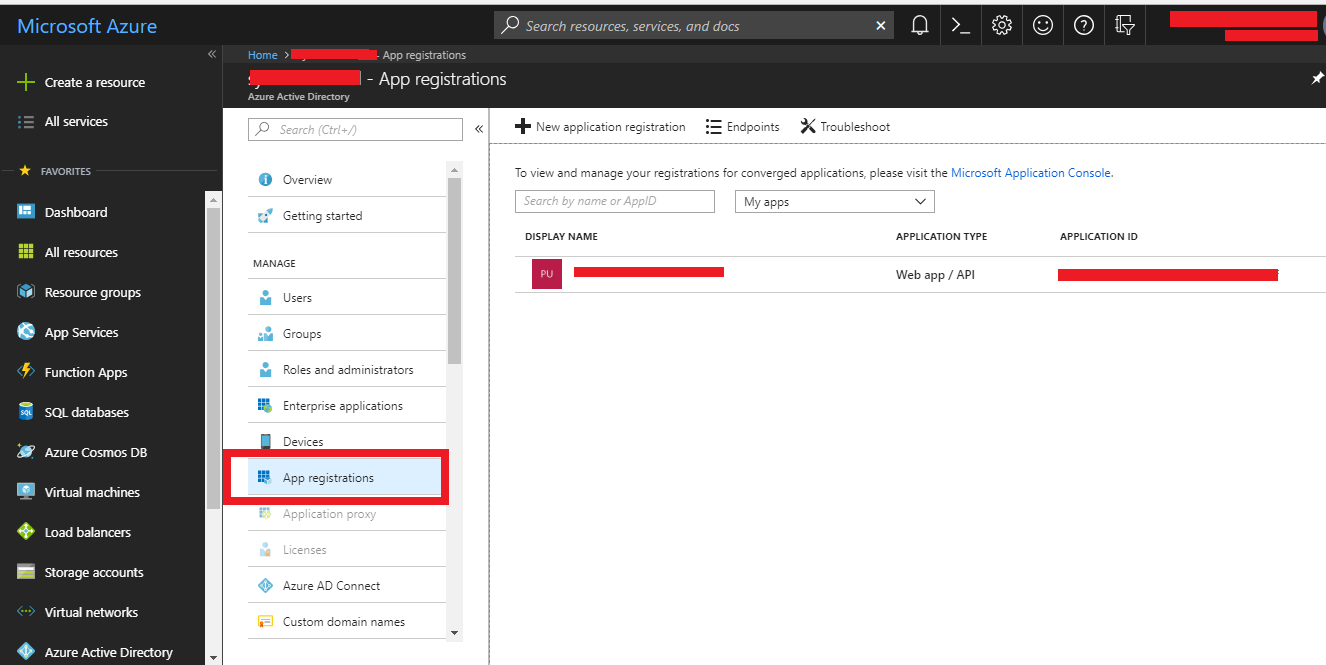The height and width of the screenshot is (665, 1326).
Task: Open Groups in the Manage menu
Action: (x=346, y=334)
